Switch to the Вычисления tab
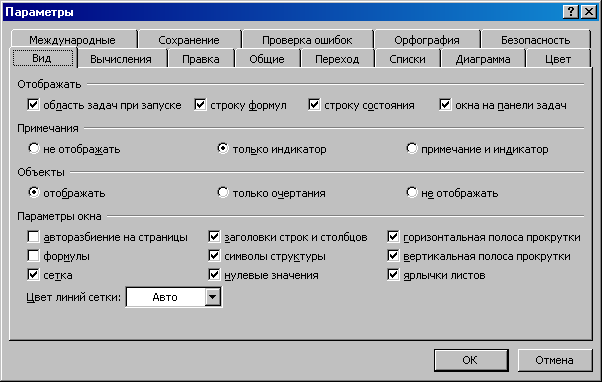Screen dimensions: 602x382 tap(121, 59)
